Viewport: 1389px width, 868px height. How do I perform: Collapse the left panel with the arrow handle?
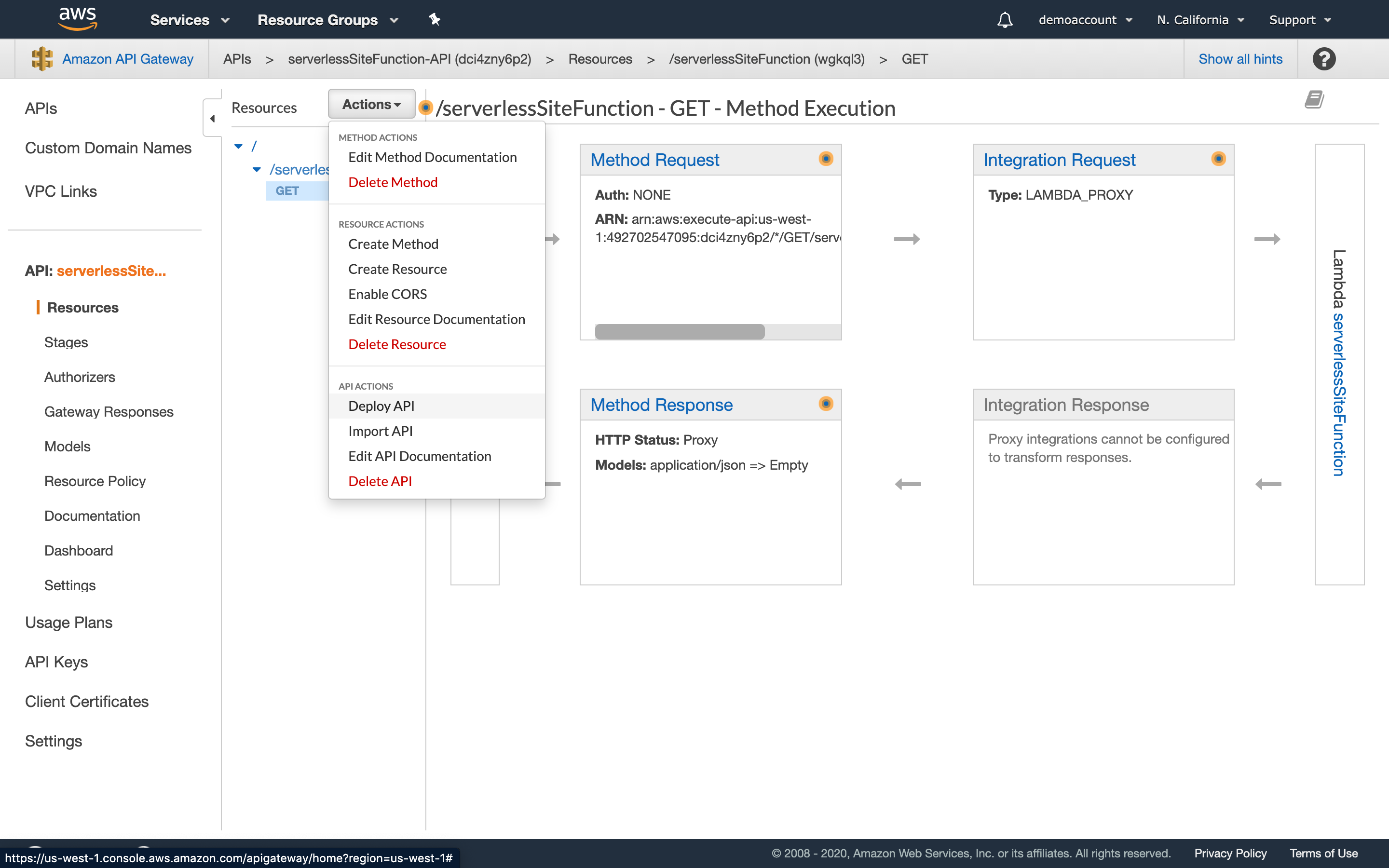pos(212,118)
